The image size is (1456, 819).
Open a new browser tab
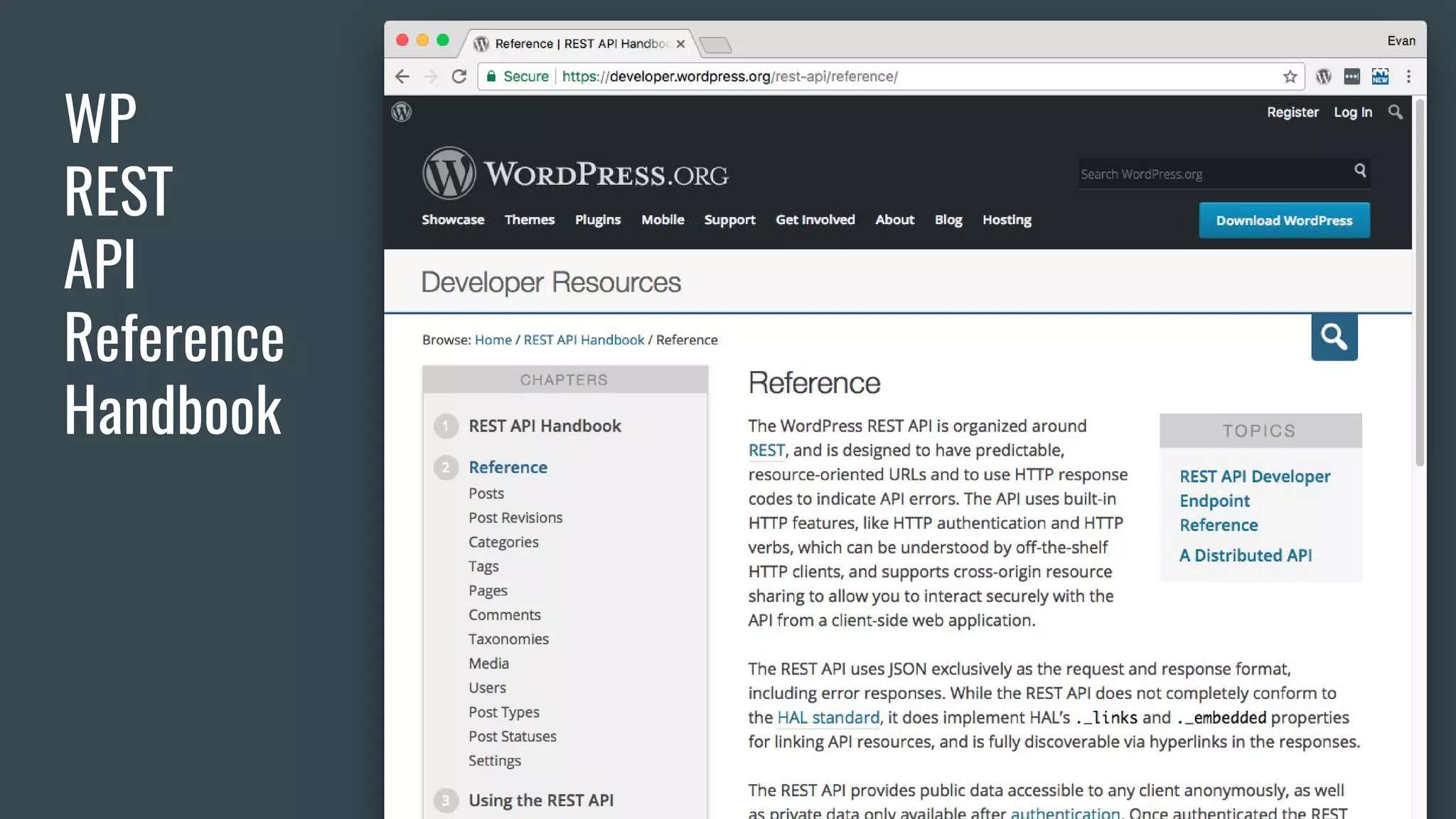715,45
